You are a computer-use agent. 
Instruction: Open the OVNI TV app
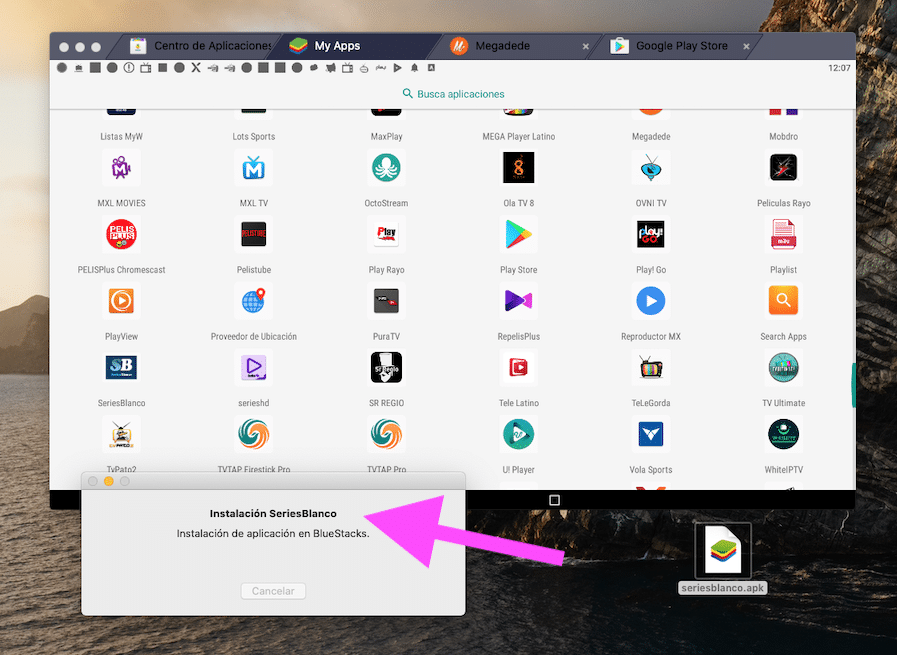pos(651,169)
